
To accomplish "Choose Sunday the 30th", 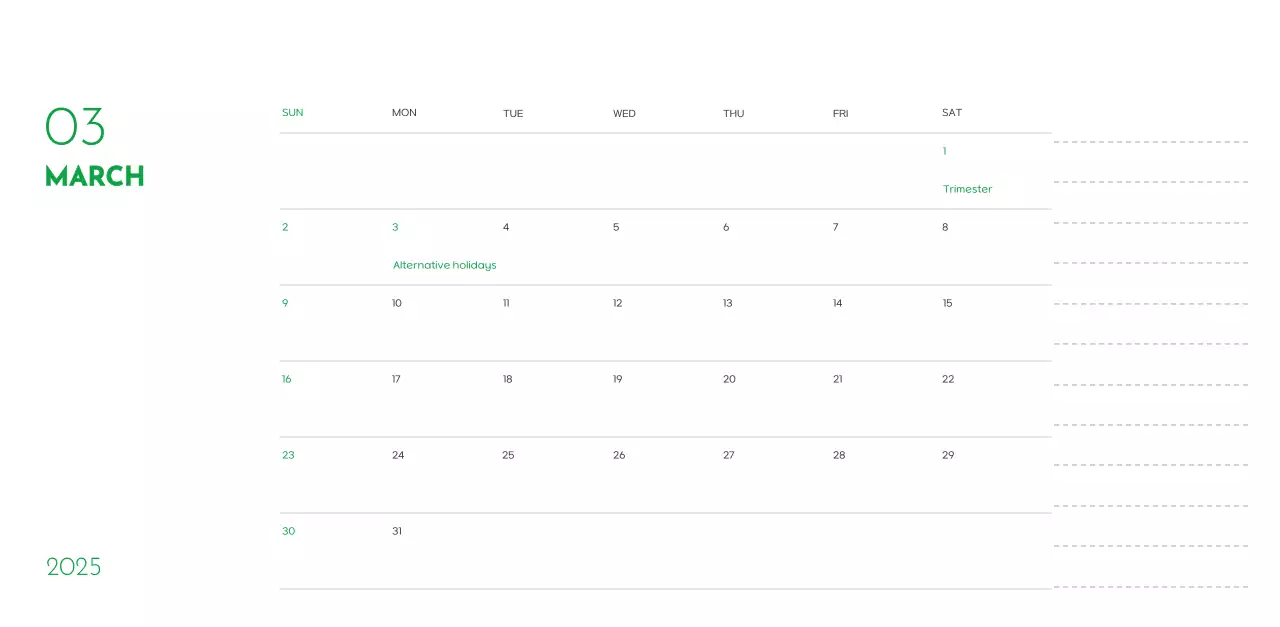I will [x=288, y=531].
